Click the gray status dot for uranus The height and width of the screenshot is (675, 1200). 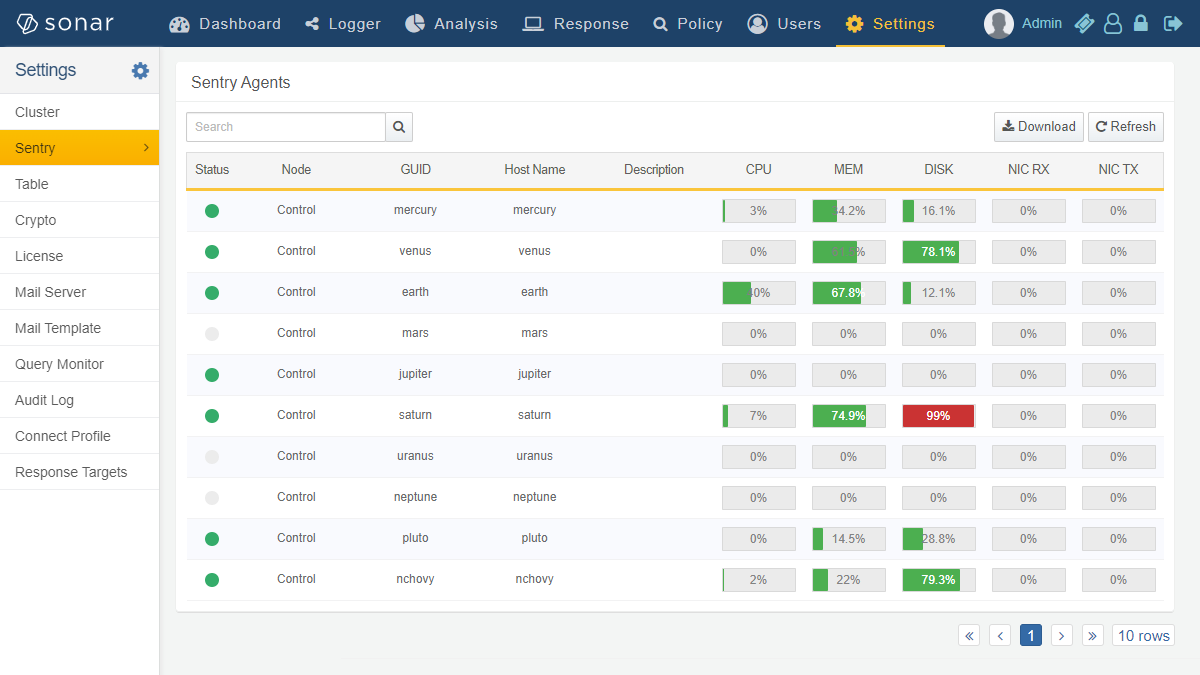212,457
